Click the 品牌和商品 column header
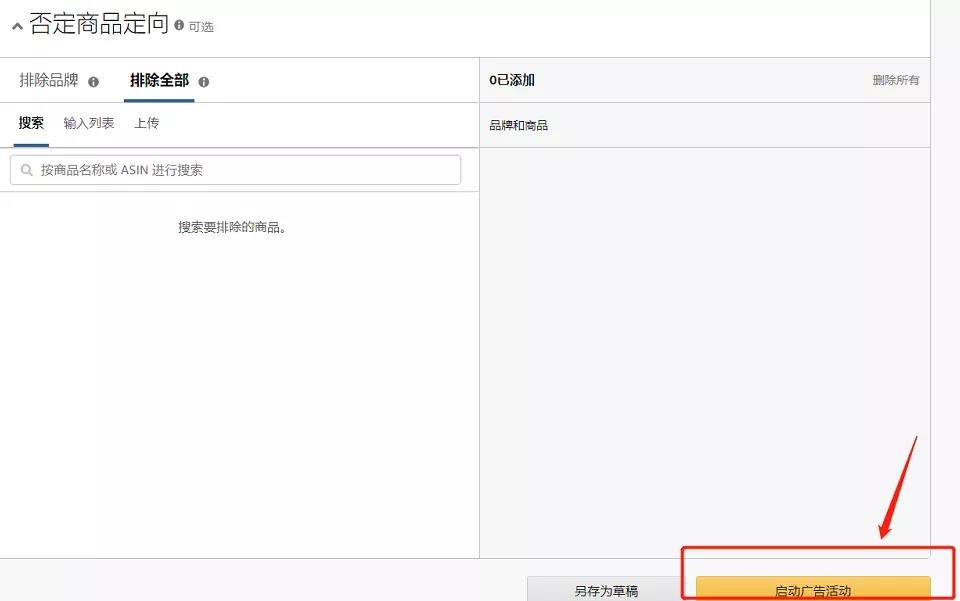 [518, 125]
